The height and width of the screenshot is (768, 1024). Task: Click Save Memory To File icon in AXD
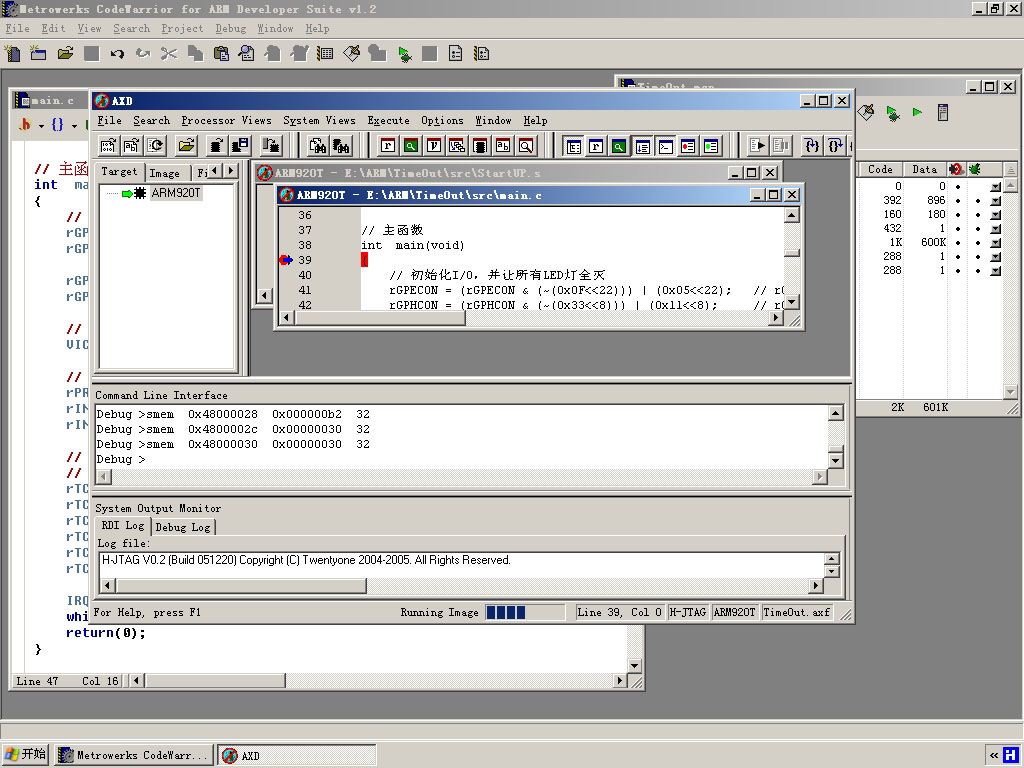click(x=240, y=145)
